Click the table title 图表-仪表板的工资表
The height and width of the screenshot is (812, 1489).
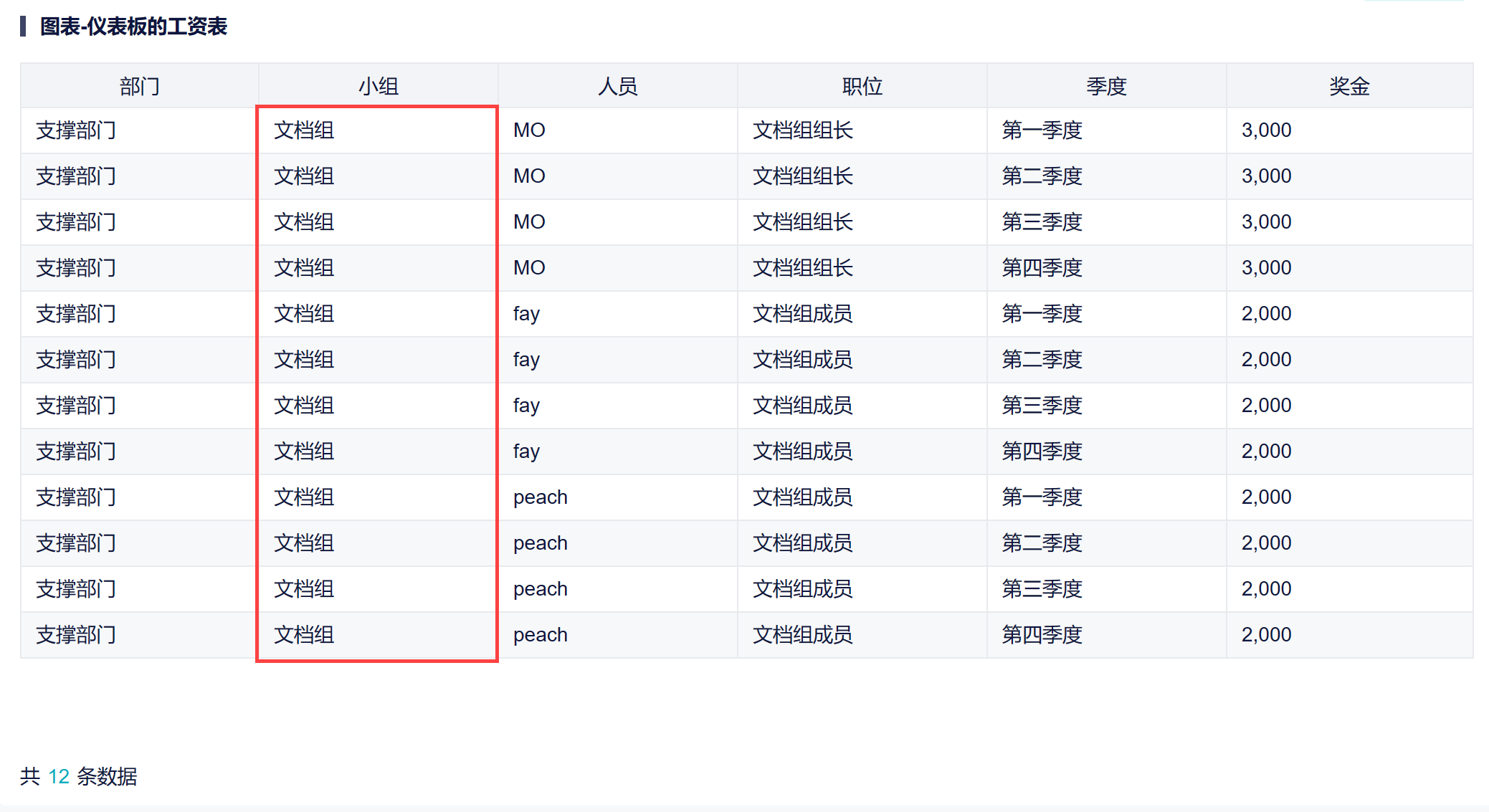click(x=133, y=27)
